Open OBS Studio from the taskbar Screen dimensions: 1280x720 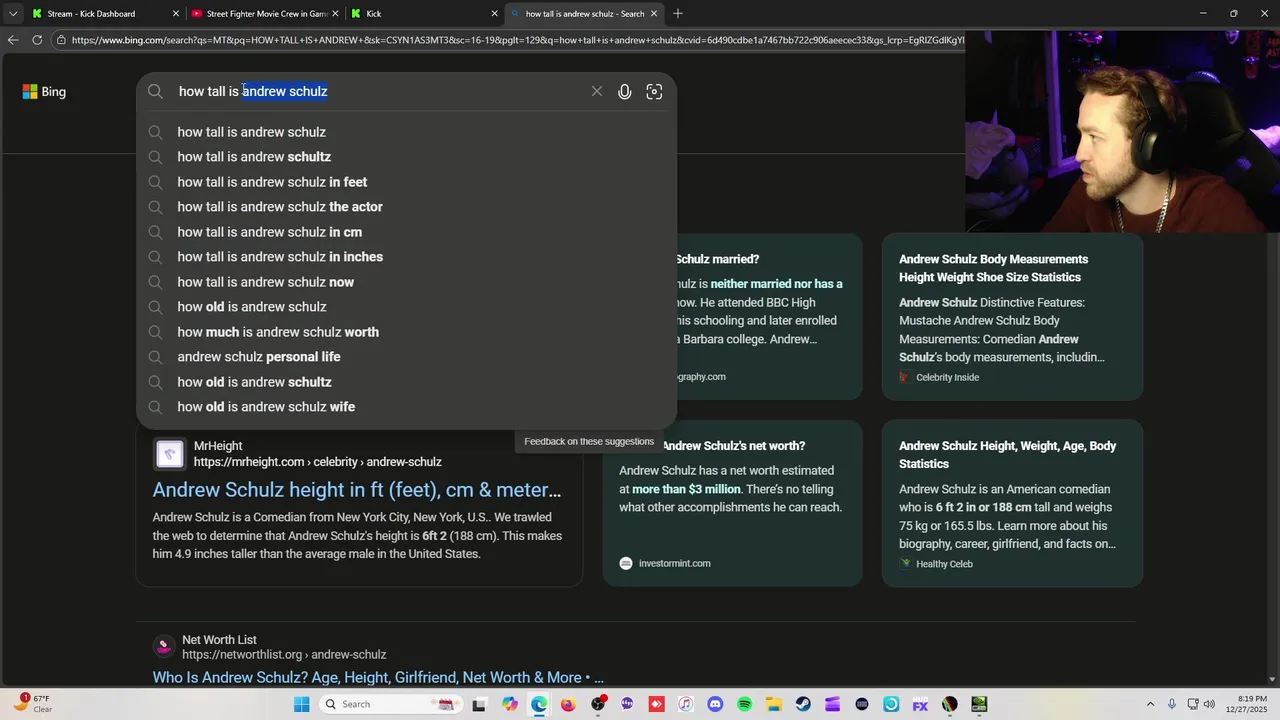pyautogui.click(x=598, y=704)
